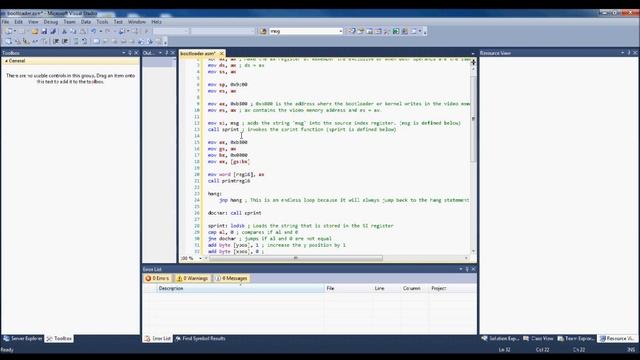The image size is (640, 360).
Task: Uncomment the selected lines icon
Action: point(84,41)
